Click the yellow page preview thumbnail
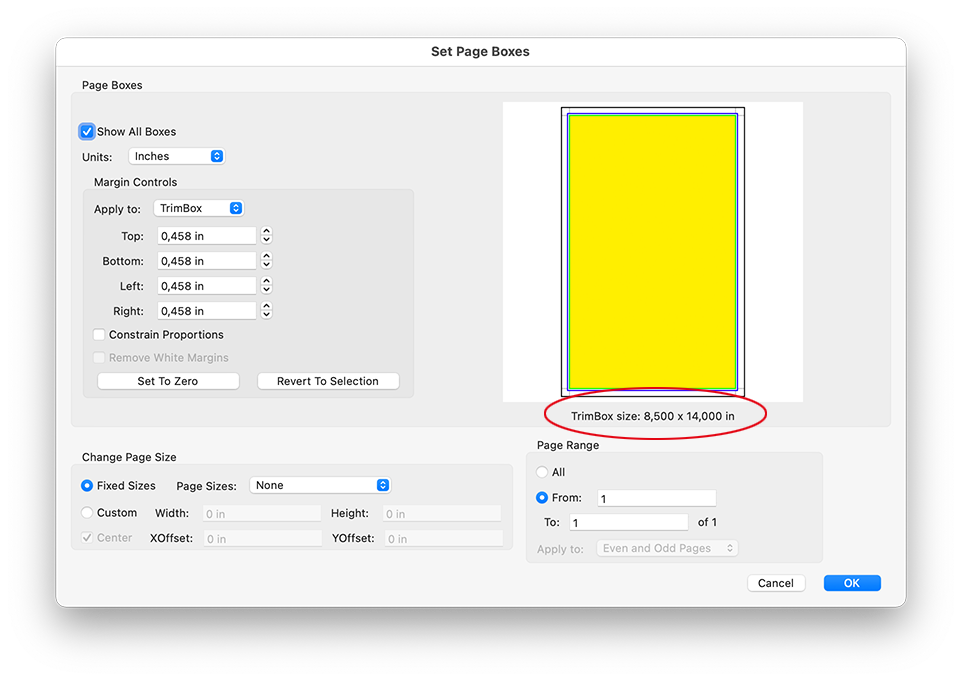This screenshot has width=962, height=681. [652, 252]
